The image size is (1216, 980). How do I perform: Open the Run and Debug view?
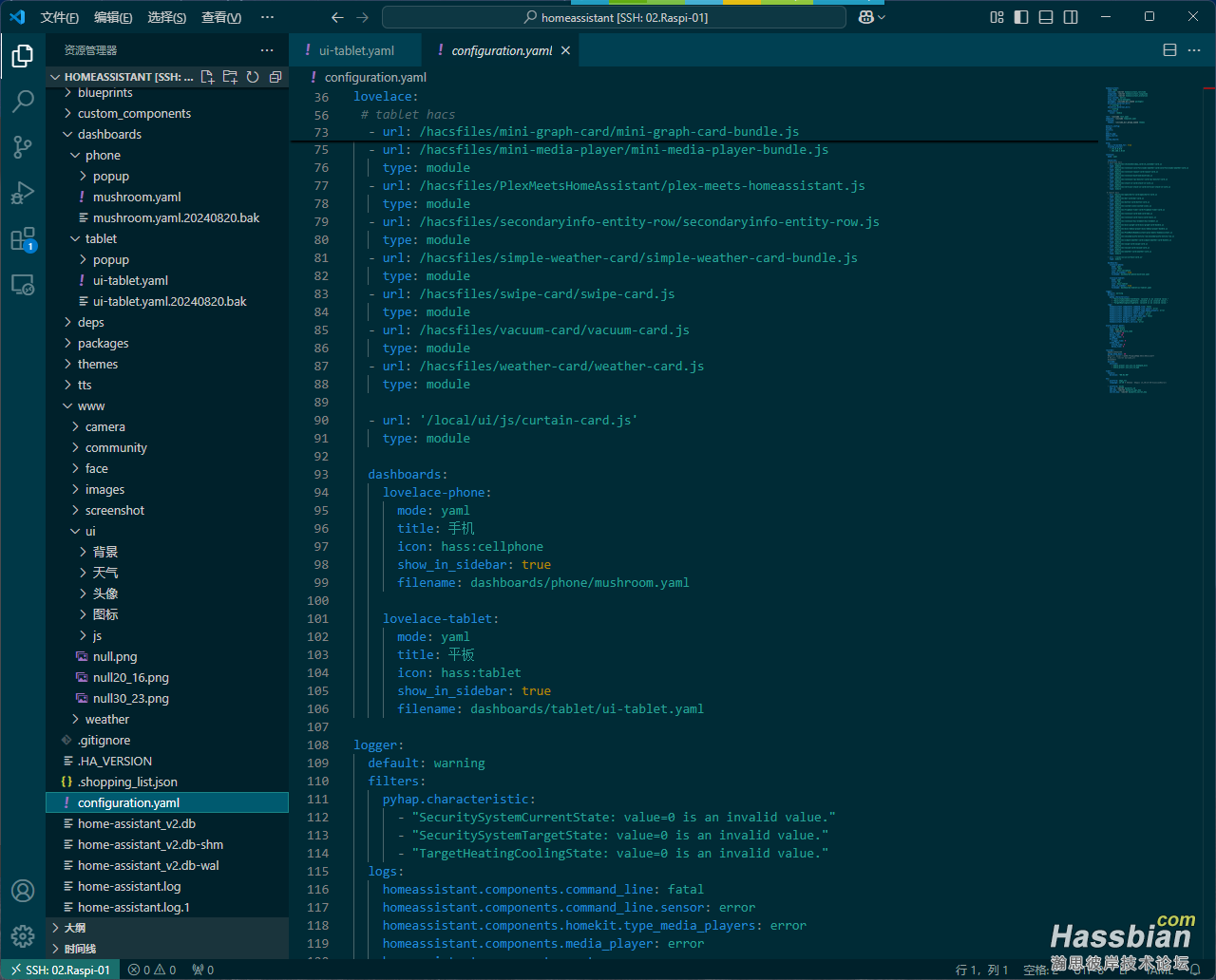(x=23, y=193)
